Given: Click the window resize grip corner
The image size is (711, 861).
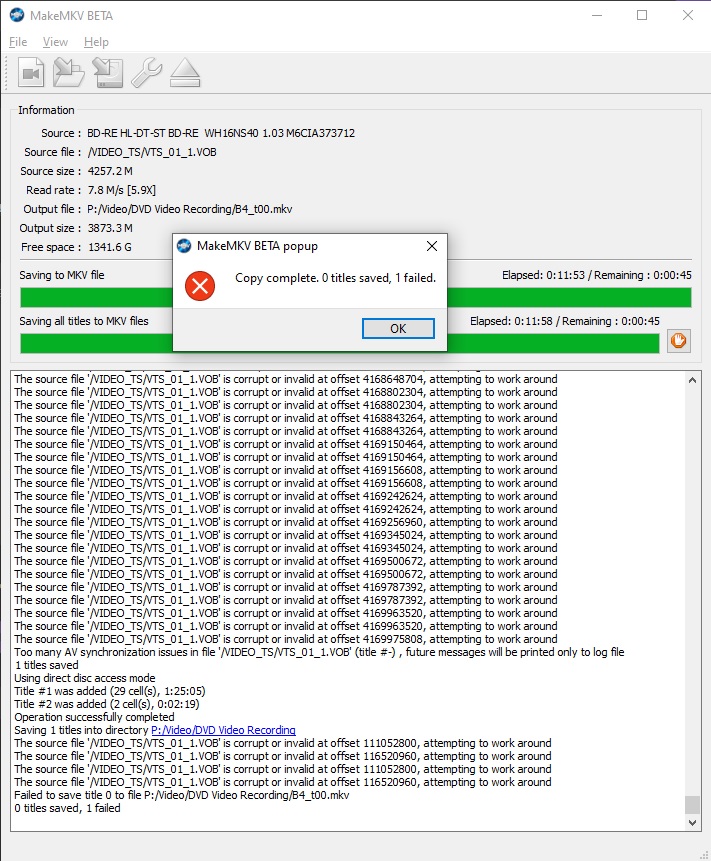Looking at the screenshot, I should coord(704,854).
